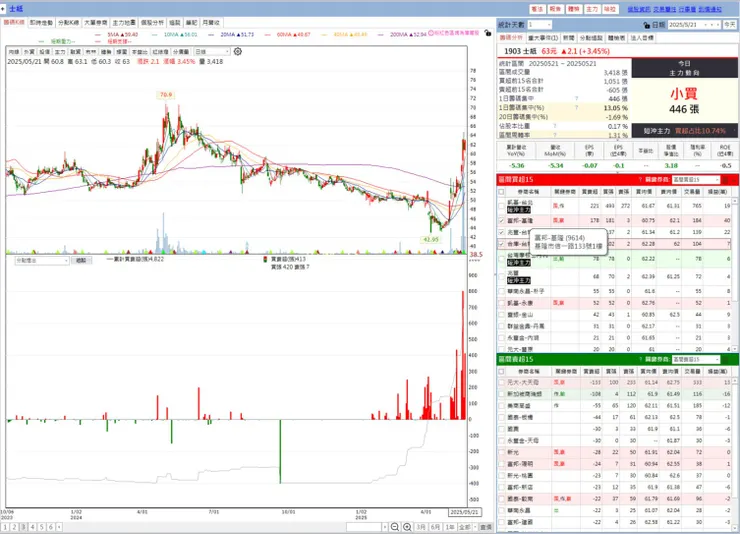Go to page 1 at bottom left

point(5,527)
